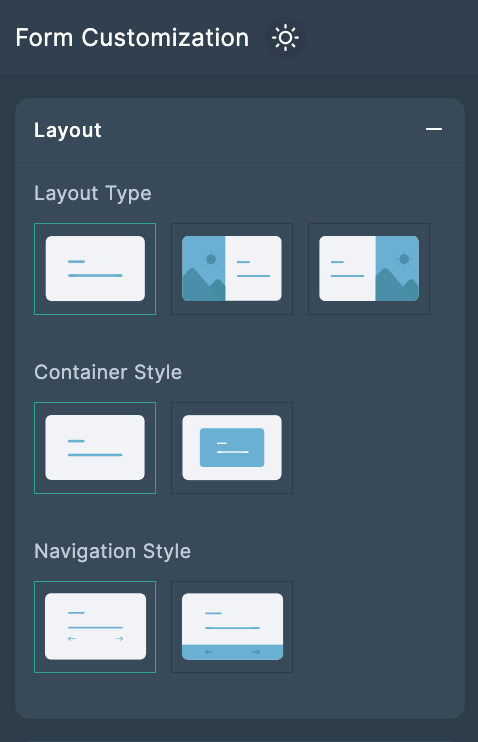Click the Navigation Style label
Screen dimensions: 478x742
(x=113, y=551)
